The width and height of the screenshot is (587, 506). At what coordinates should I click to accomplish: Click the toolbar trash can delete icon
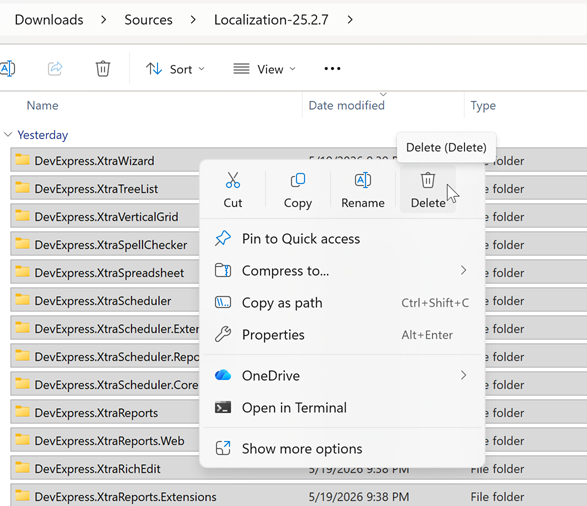click(103, 69)
